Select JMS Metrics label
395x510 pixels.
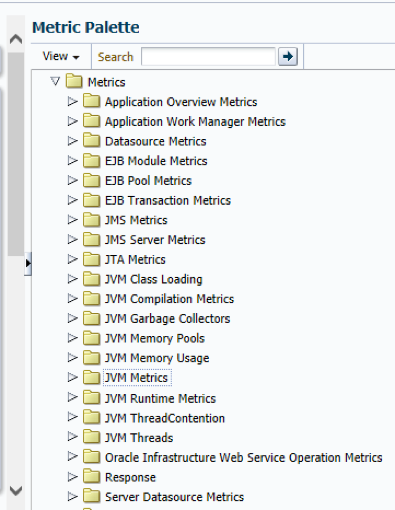(x=136, y=220)
